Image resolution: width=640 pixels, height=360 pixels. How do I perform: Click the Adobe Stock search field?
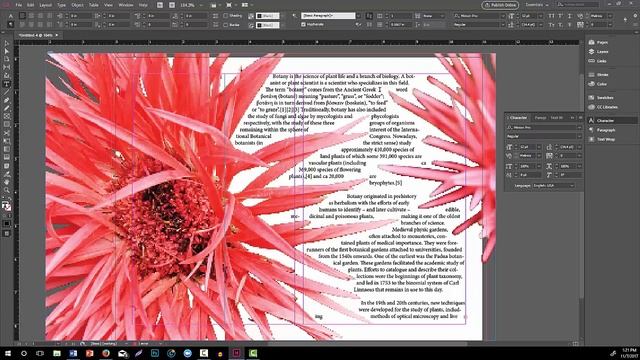[x=578, y=5]
